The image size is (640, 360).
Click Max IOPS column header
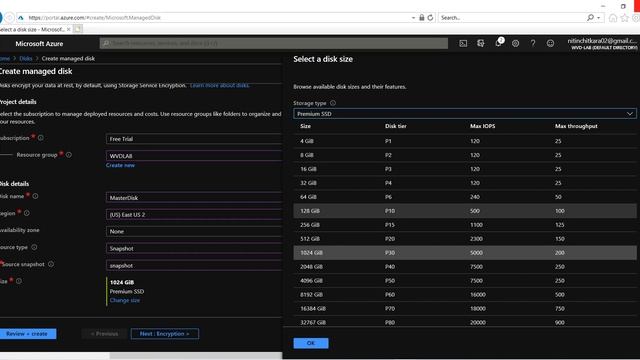point(482,126)
